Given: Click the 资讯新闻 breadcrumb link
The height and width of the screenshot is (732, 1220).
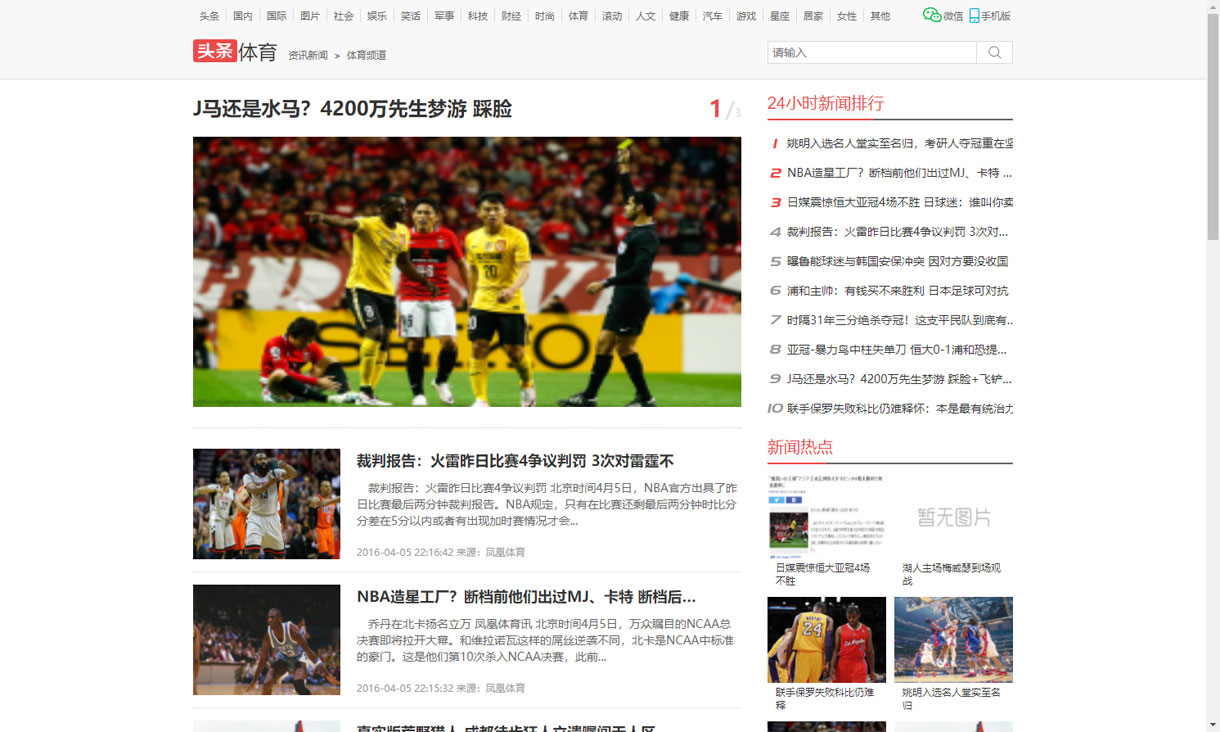Looking at the screenshot, I should pyautogui.click(x=308, y=55).
